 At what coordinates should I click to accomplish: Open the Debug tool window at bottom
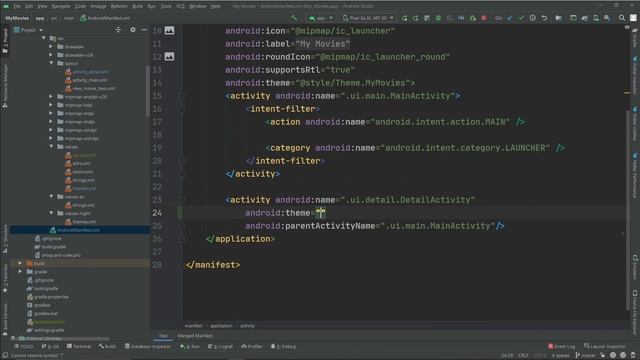point(283,347)
